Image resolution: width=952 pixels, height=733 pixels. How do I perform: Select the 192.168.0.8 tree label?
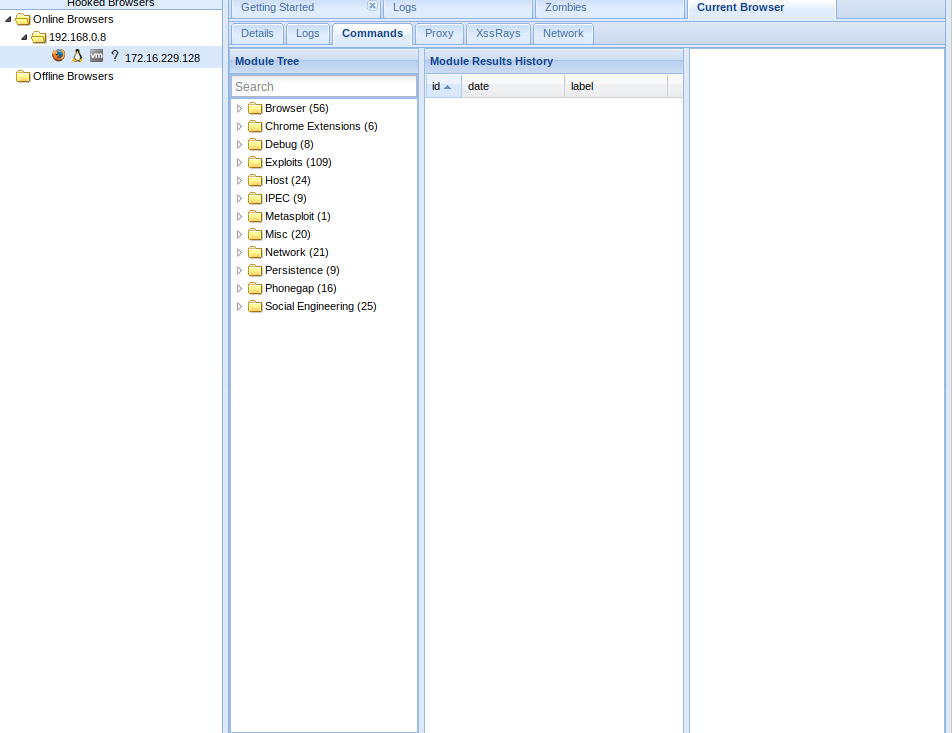pyautogui.click(x=77, y=38)
